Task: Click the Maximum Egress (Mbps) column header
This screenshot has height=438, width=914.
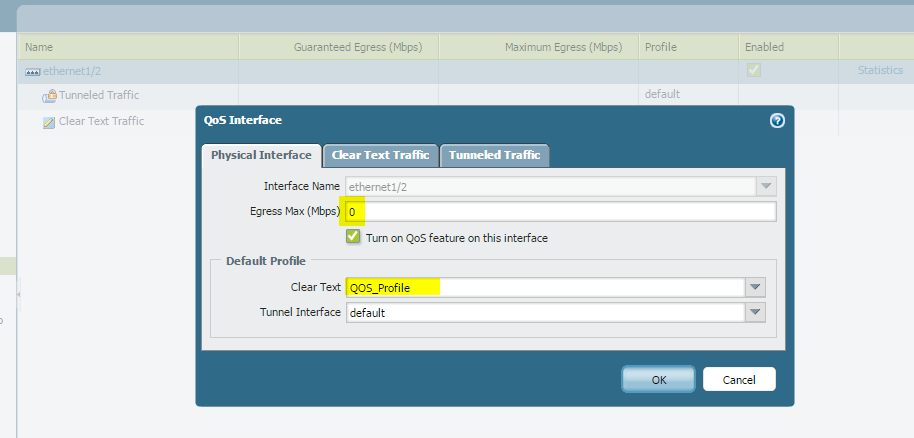Action: [x=539, y=47]
